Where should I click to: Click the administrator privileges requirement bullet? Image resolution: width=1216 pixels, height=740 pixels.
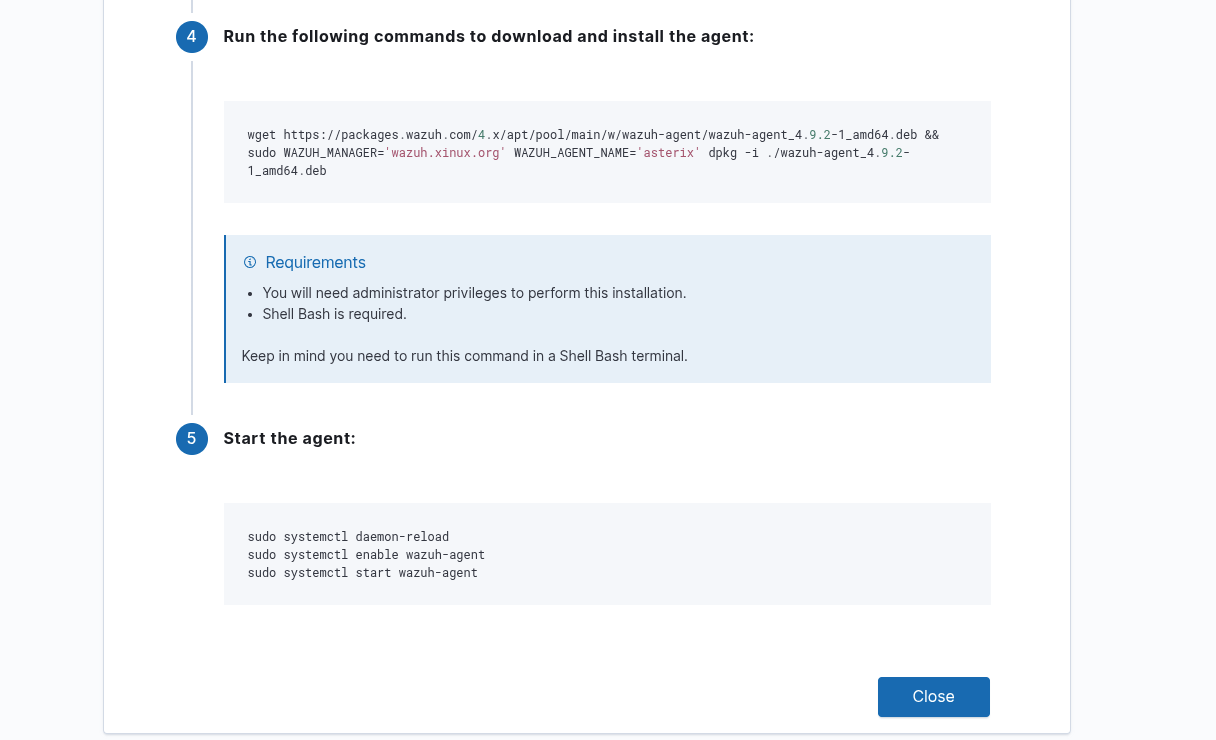coord(474,293)
